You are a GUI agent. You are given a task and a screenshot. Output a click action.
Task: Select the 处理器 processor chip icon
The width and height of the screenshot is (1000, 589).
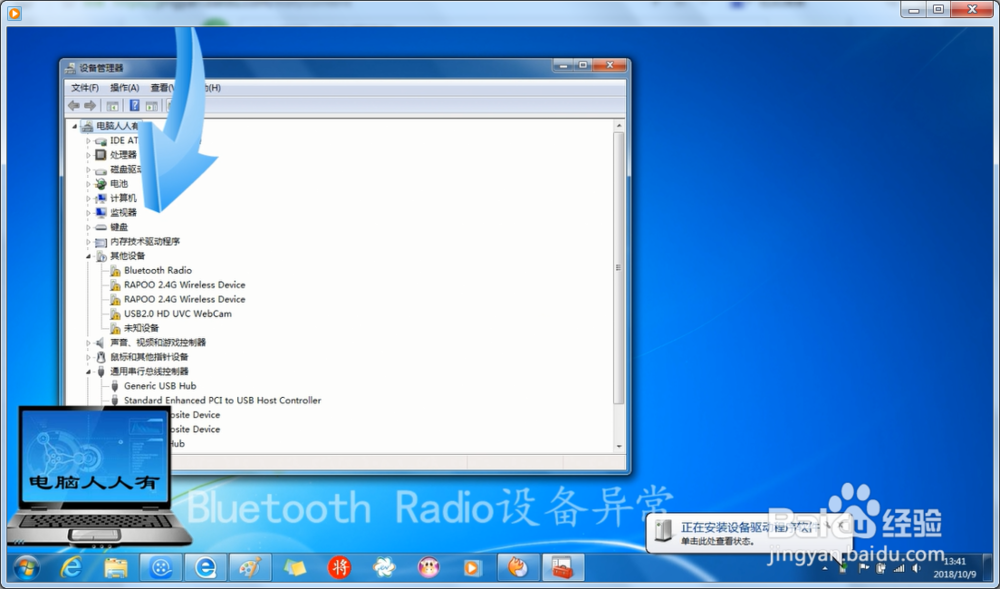(101, 155)
